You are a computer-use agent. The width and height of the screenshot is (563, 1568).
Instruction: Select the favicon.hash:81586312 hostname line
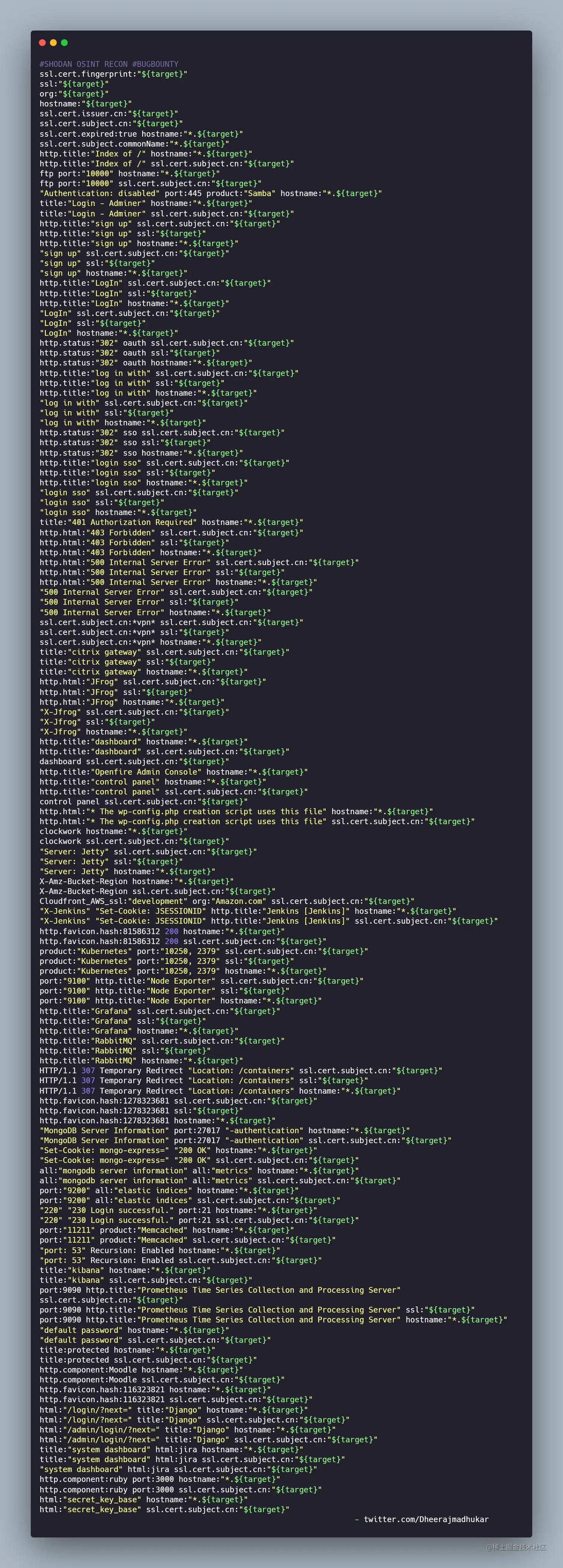pos(162,931)
